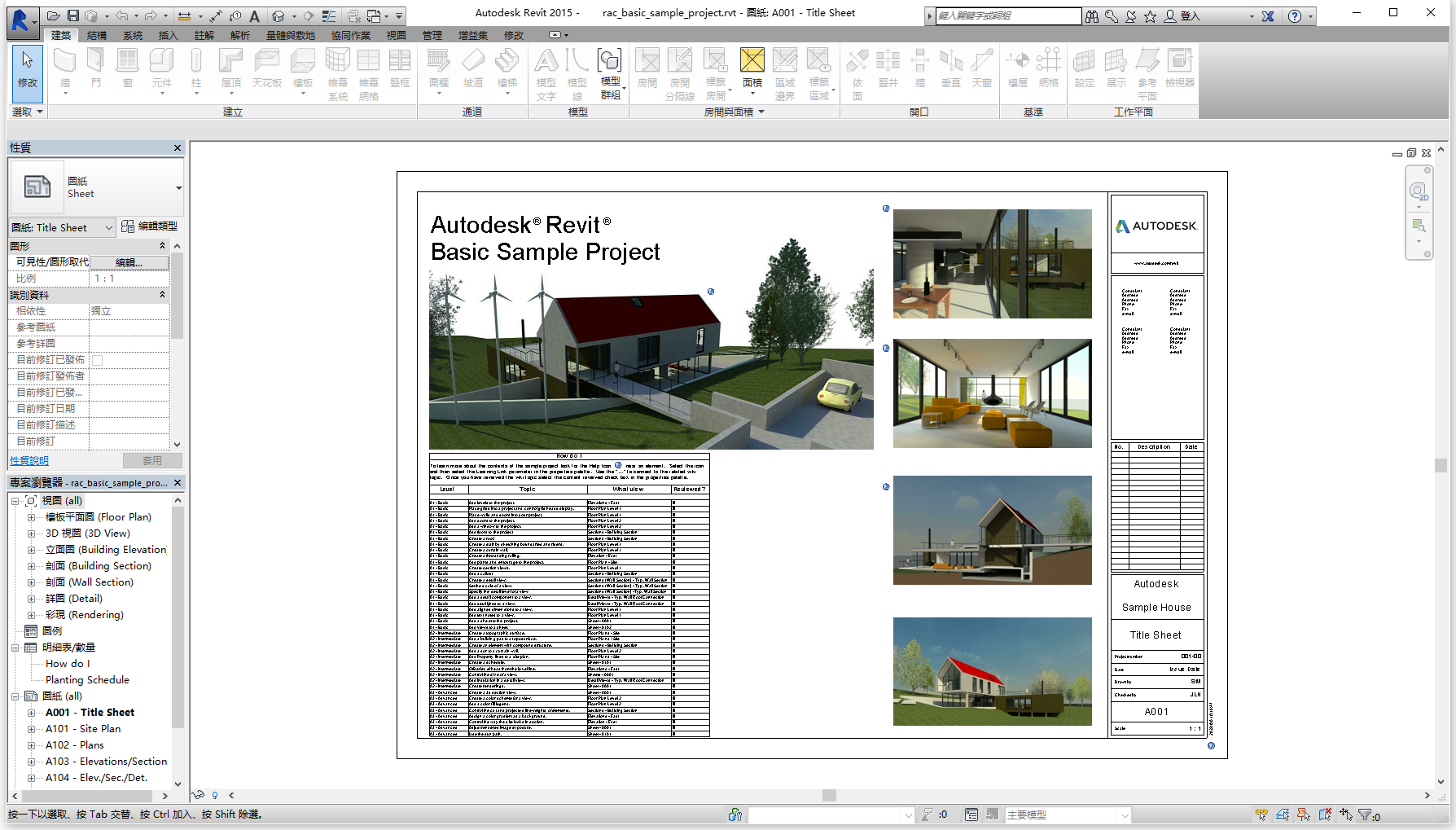Open the 性質說明 properties help link
This screenshot has width=1456, height=830.
click(29, 461)
